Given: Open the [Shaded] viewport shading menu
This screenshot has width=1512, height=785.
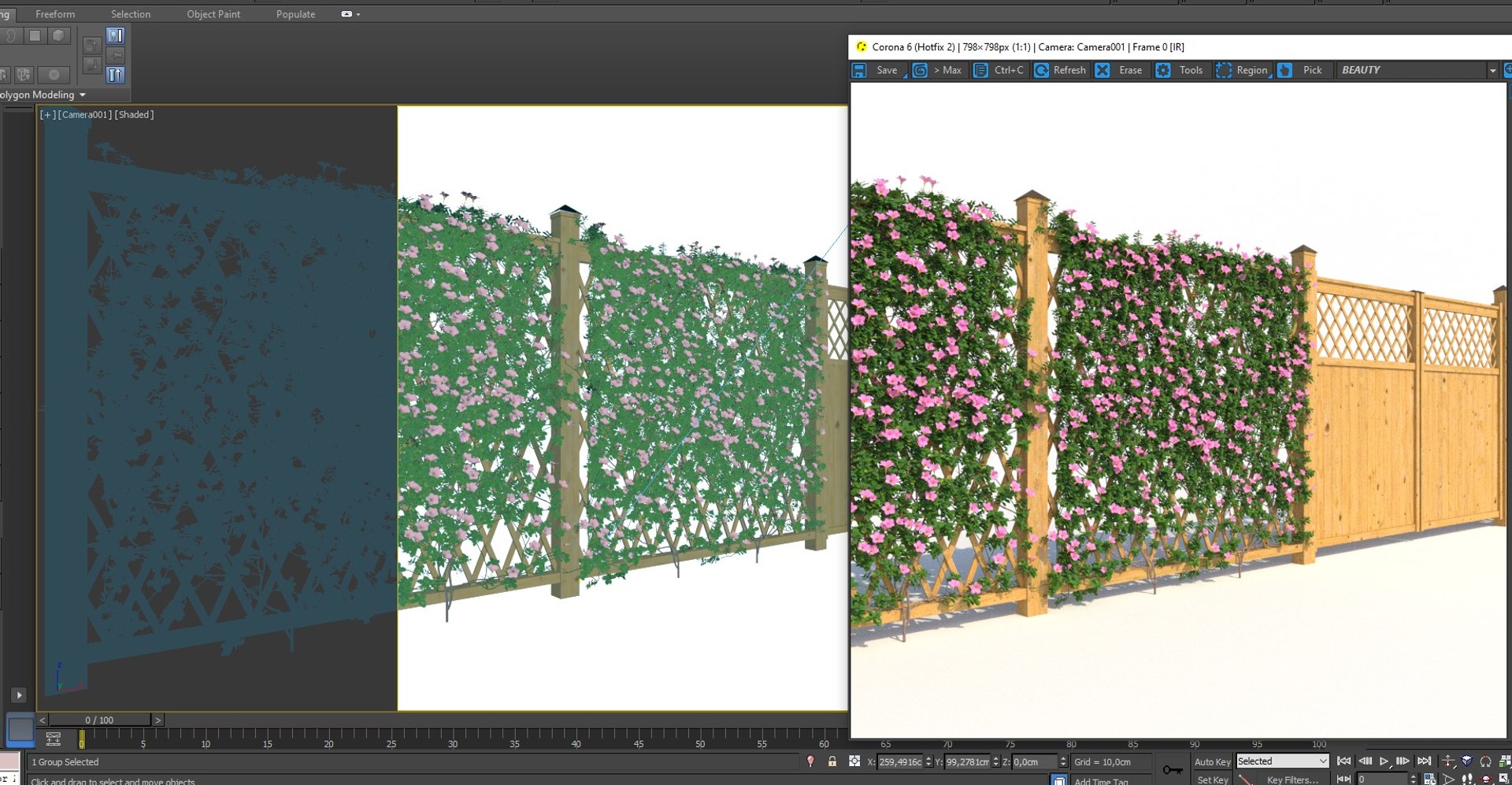Looking at the screenshot, I should click(x=134, y=114).
